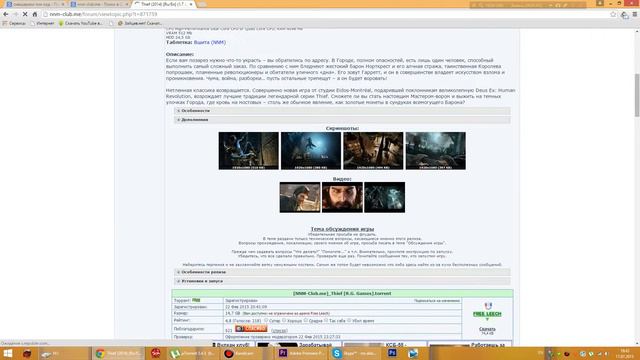Open the red taskbar app beside Start
The width and height of the screenshot is (640, 360).
pyautogui.click(x=27, y=353)
